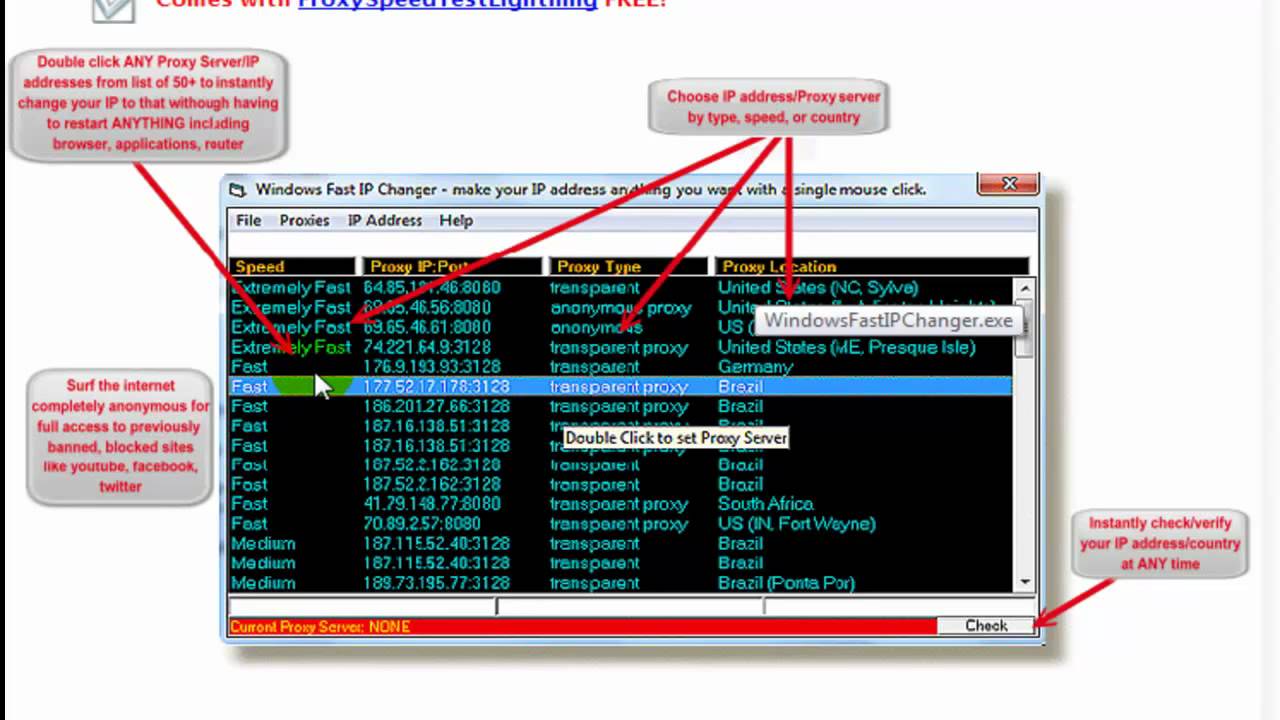The image size is (1280, 720).
Task: Select proxy 41.79.148.77:8080
Action: (432, 504)
